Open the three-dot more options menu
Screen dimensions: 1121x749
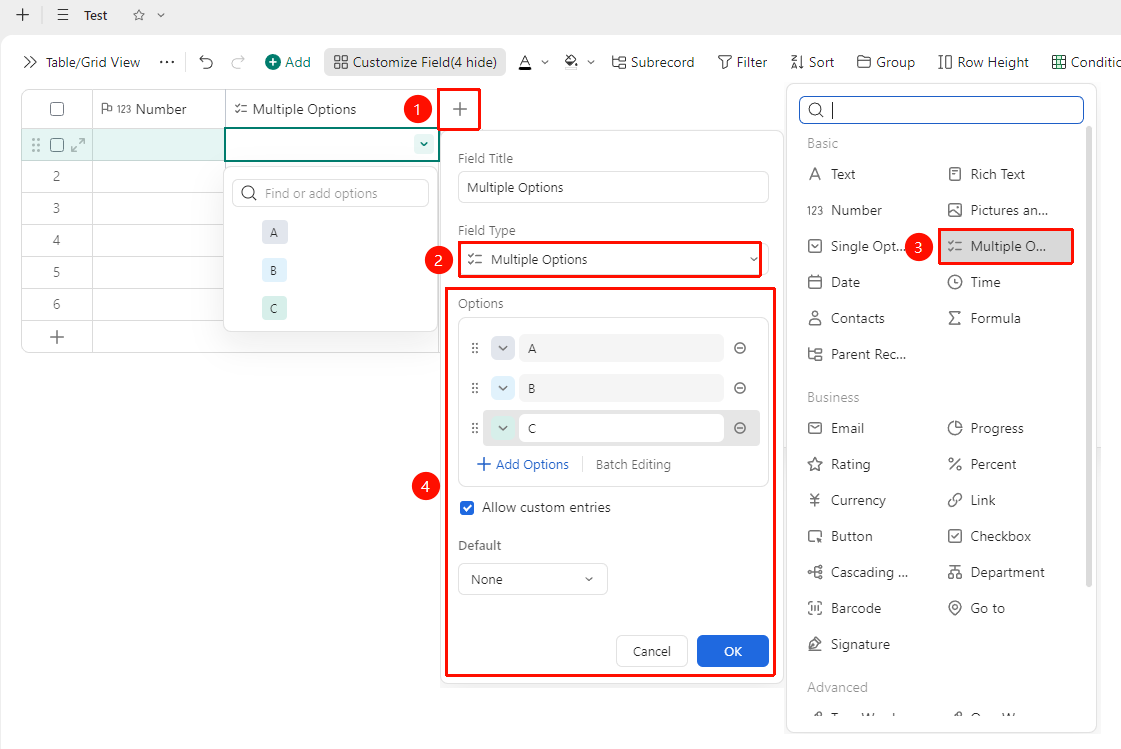pos(167,62)
